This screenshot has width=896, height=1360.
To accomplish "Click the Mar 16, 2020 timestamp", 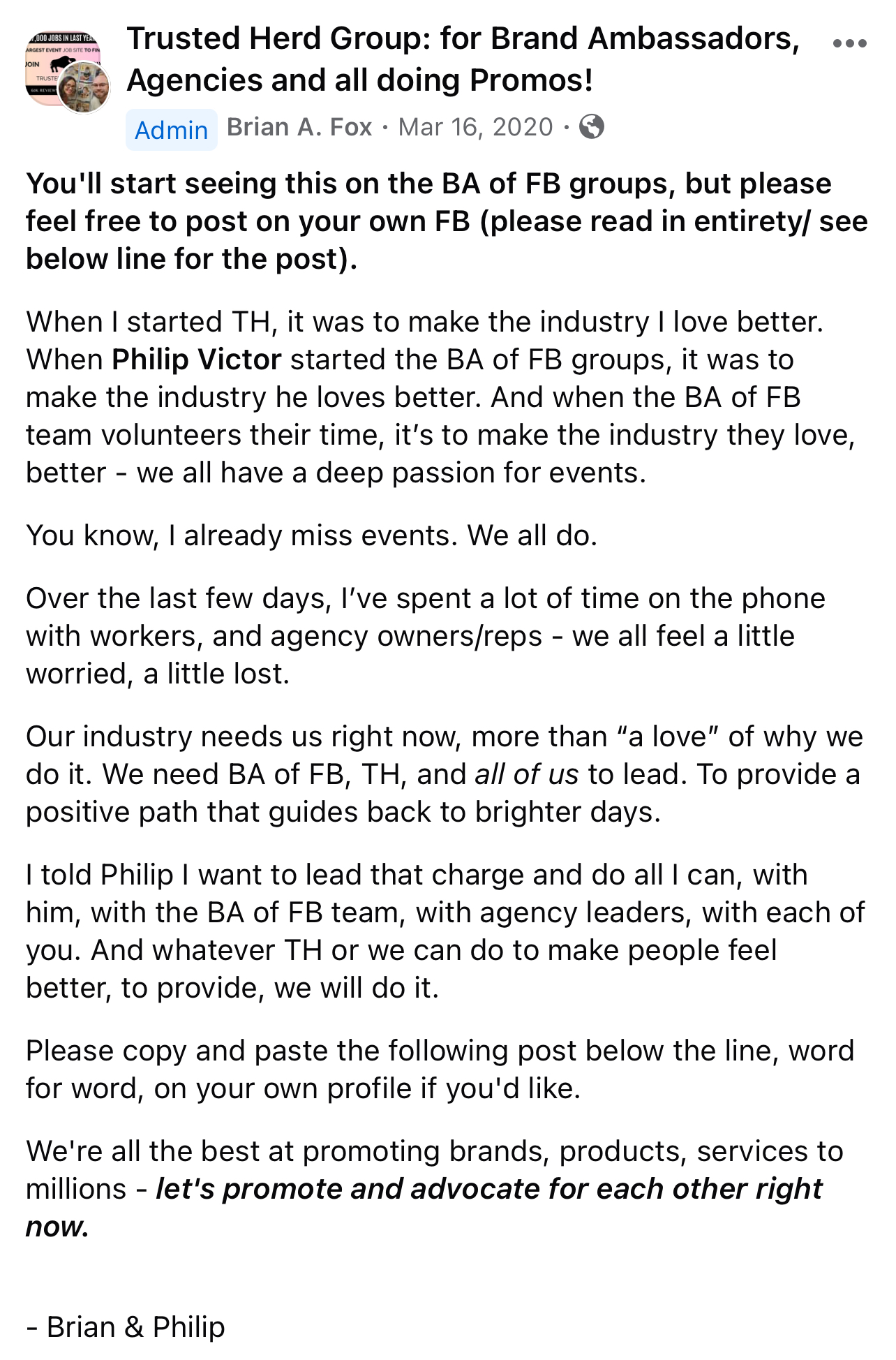I will pyautogui.click(x=475, y=127).
